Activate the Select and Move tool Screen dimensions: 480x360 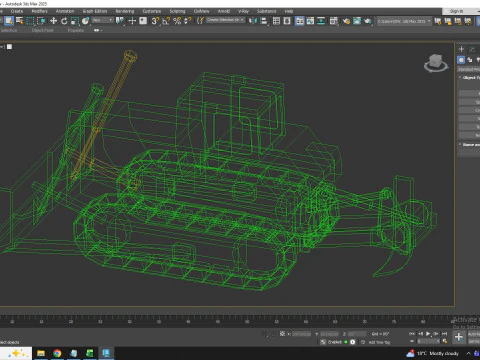[x=53, y=21]
